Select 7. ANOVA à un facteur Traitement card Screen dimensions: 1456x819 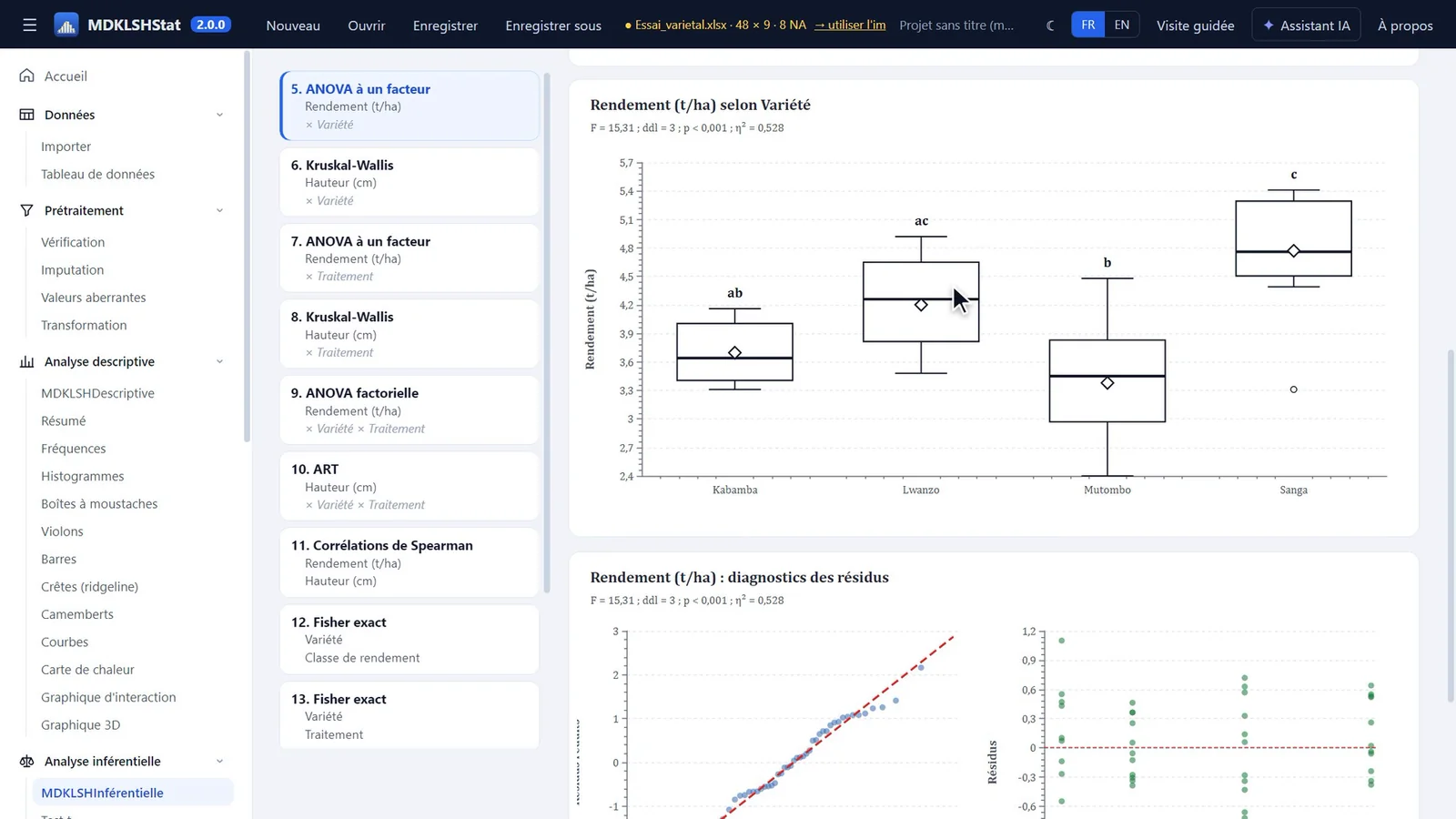click(x=409, y=258)
